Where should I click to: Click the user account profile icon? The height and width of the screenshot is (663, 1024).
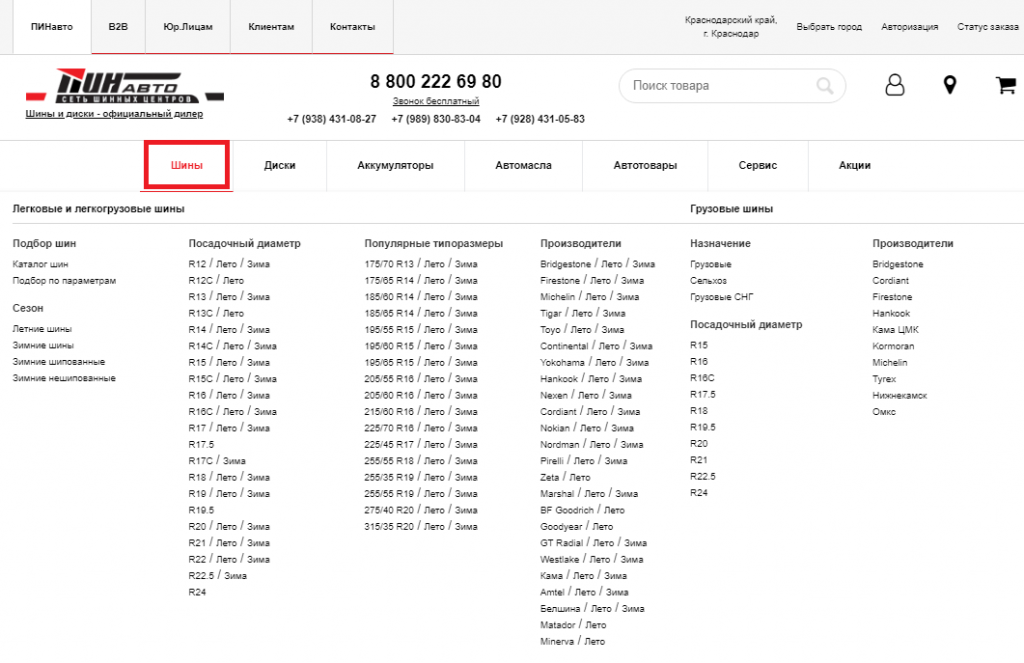pos(894,85)
